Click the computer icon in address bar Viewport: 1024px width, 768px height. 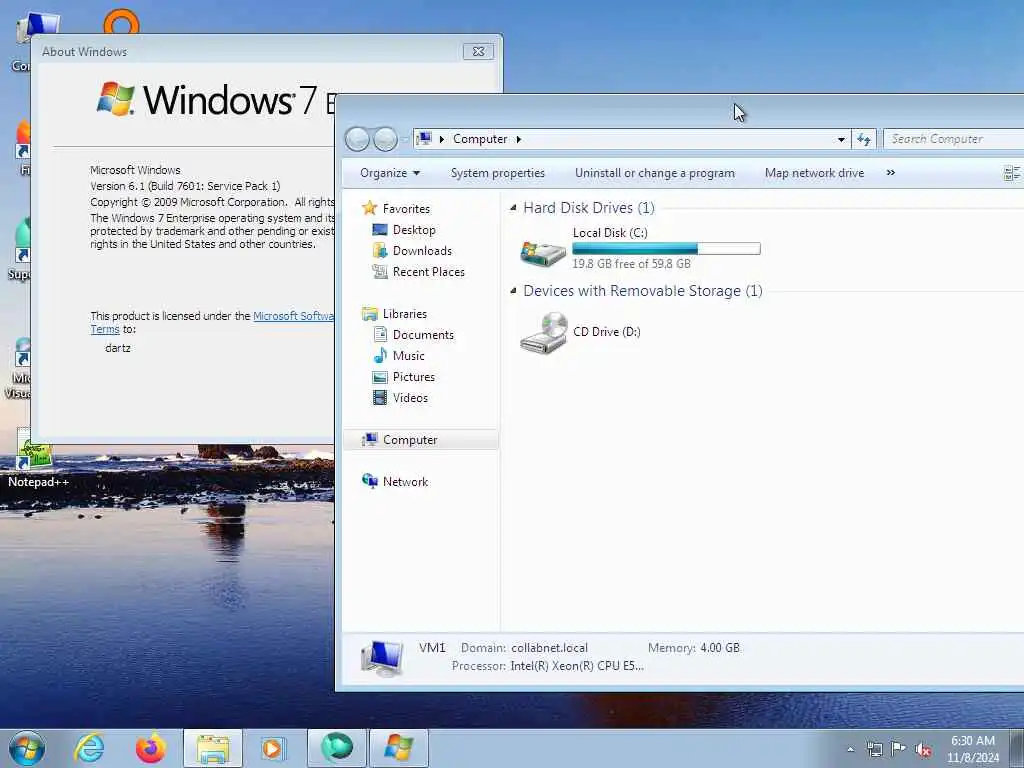(424, 138)
